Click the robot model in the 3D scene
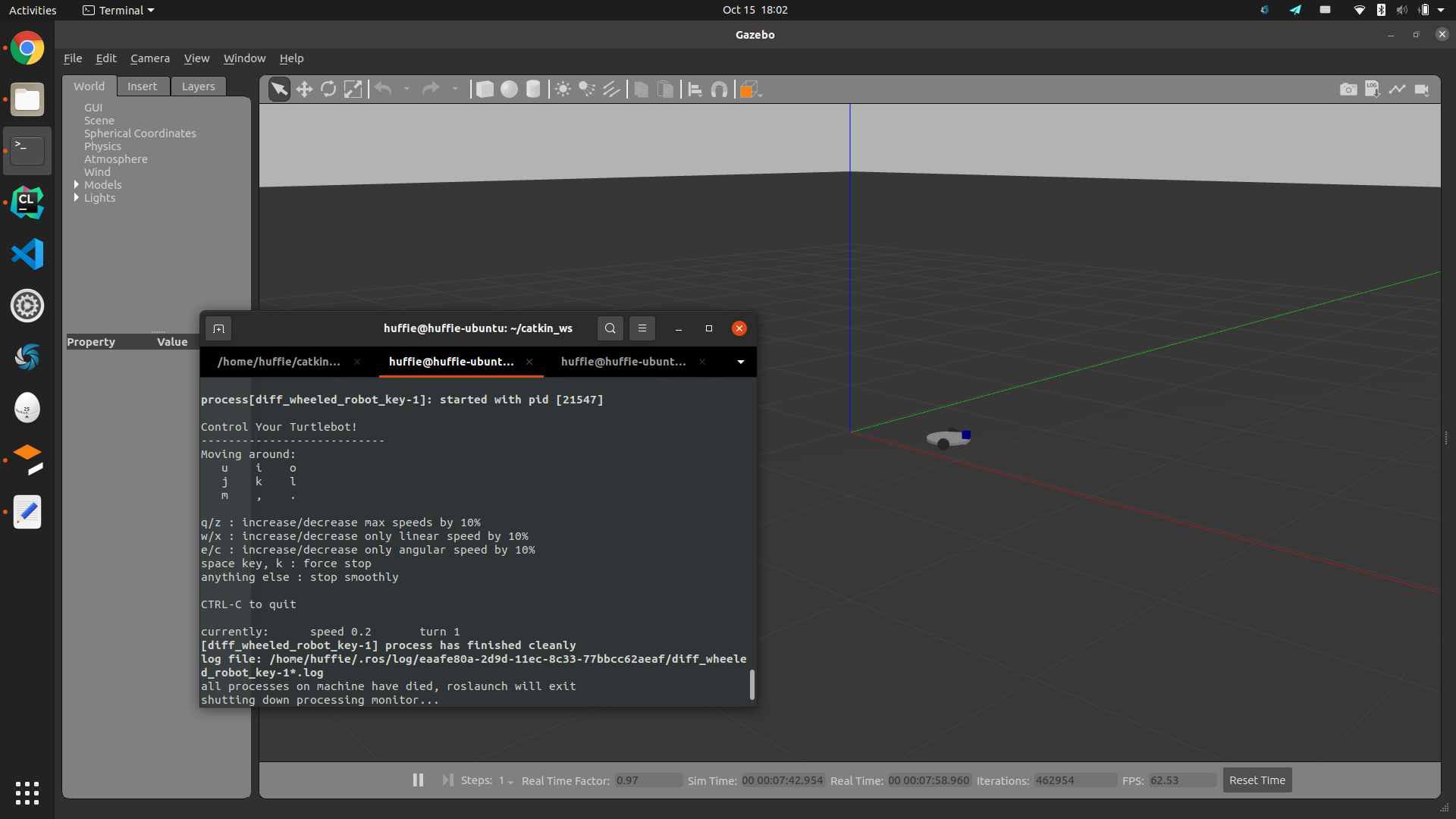Image resolution: width=1456 pixels, height=819 pixels. click(949, 438)
